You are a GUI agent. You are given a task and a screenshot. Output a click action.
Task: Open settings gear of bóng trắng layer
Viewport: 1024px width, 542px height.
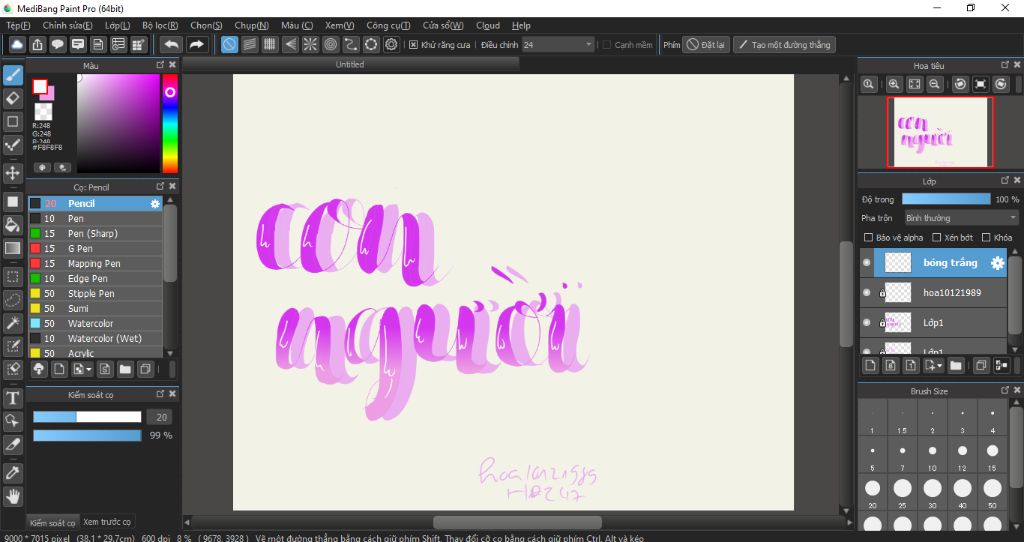pos(997,263)
